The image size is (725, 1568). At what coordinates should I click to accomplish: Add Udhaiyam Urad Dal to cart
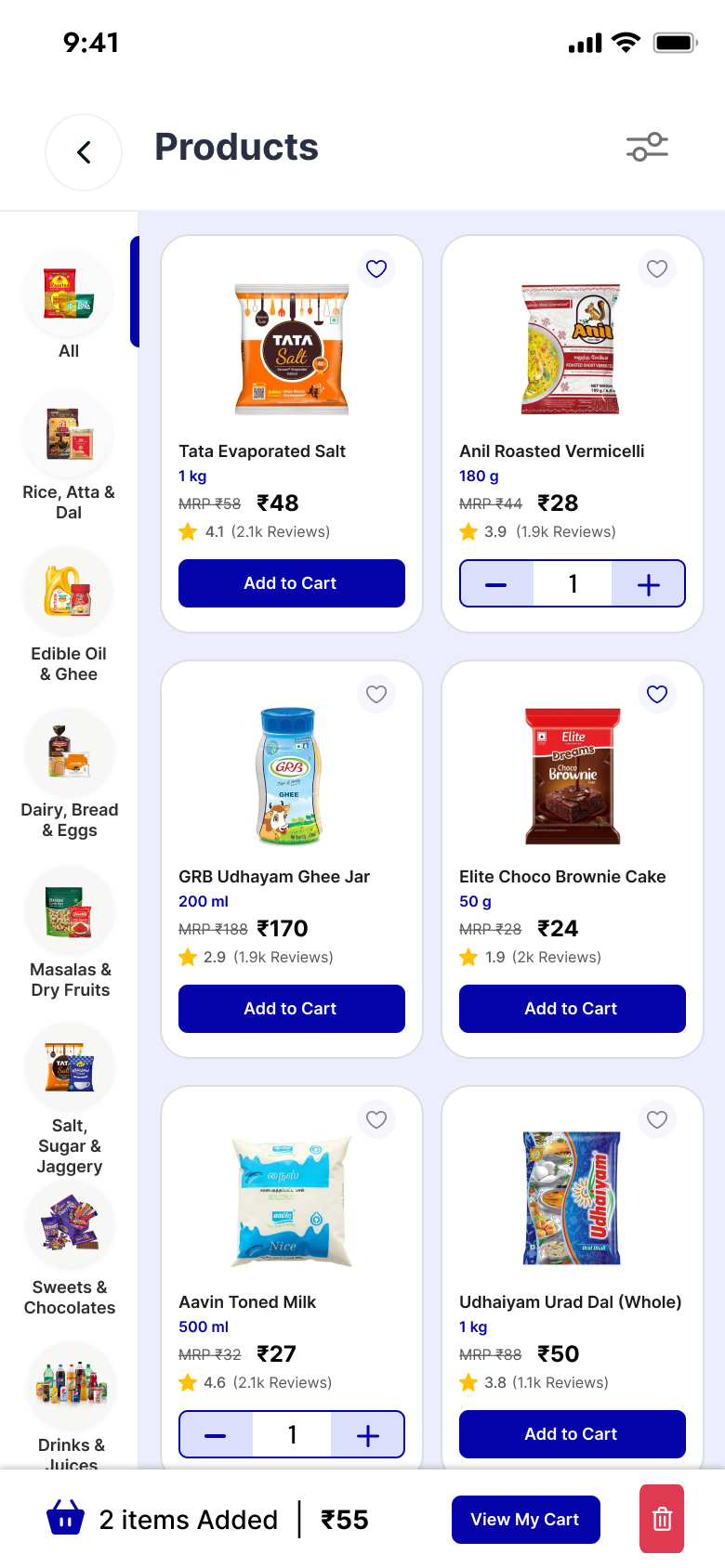point(572,1434)
